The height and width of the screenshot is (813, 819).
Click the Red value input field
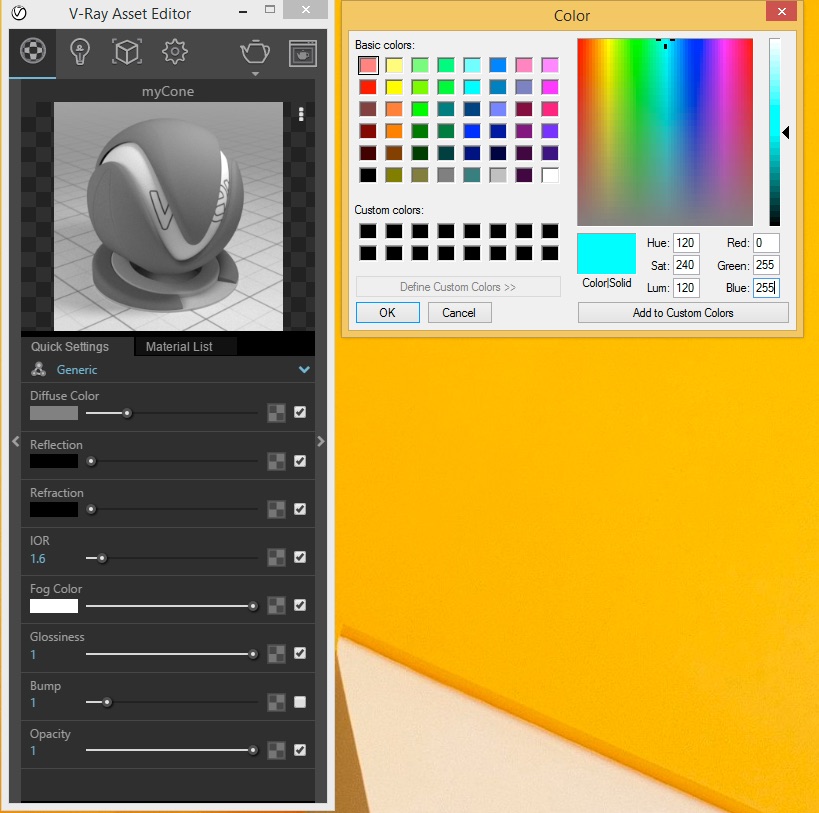click(x=766, y=243)
